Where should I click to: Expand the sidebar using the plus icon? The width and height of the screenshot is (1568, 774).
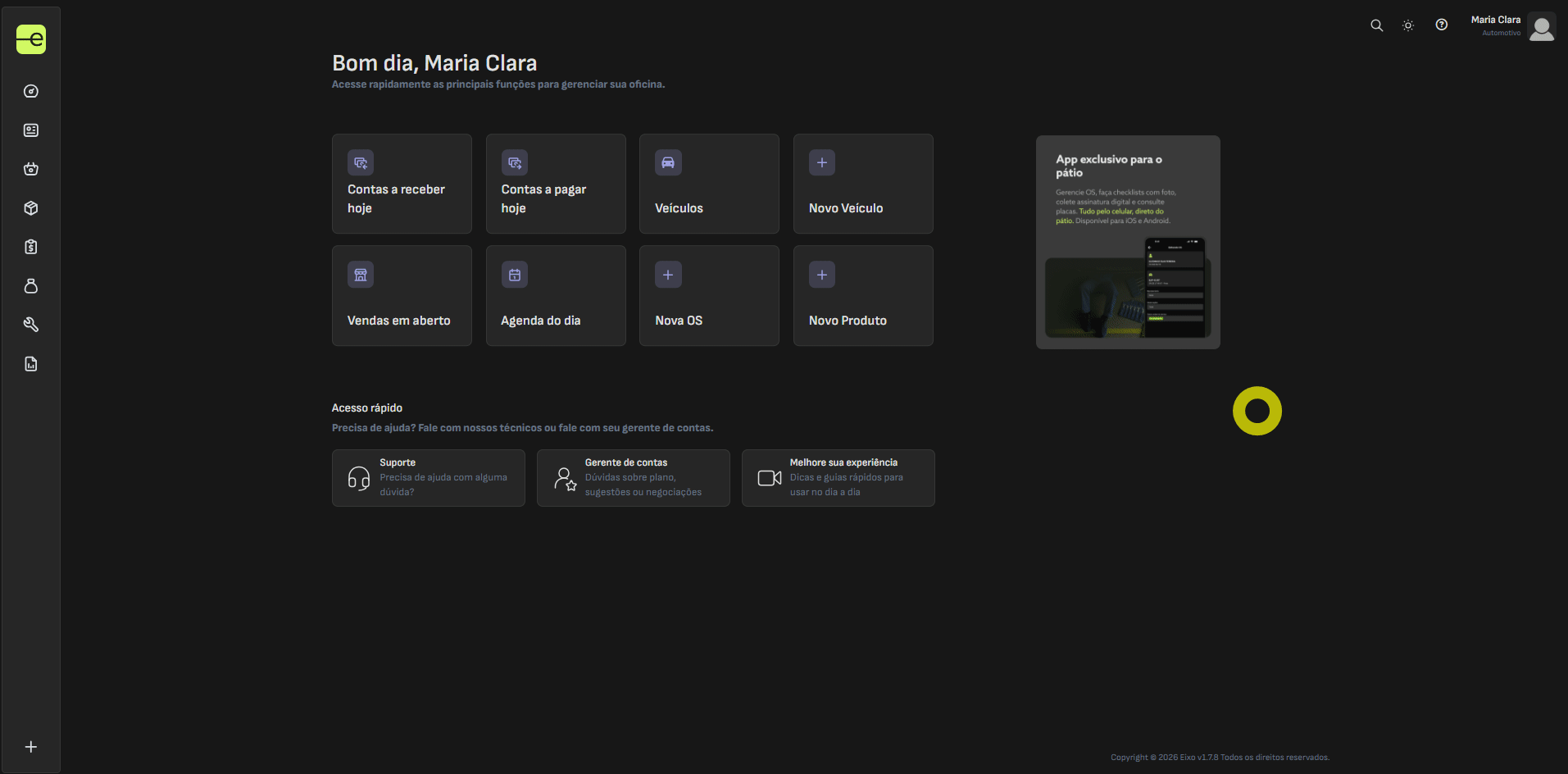click(31, 747)
